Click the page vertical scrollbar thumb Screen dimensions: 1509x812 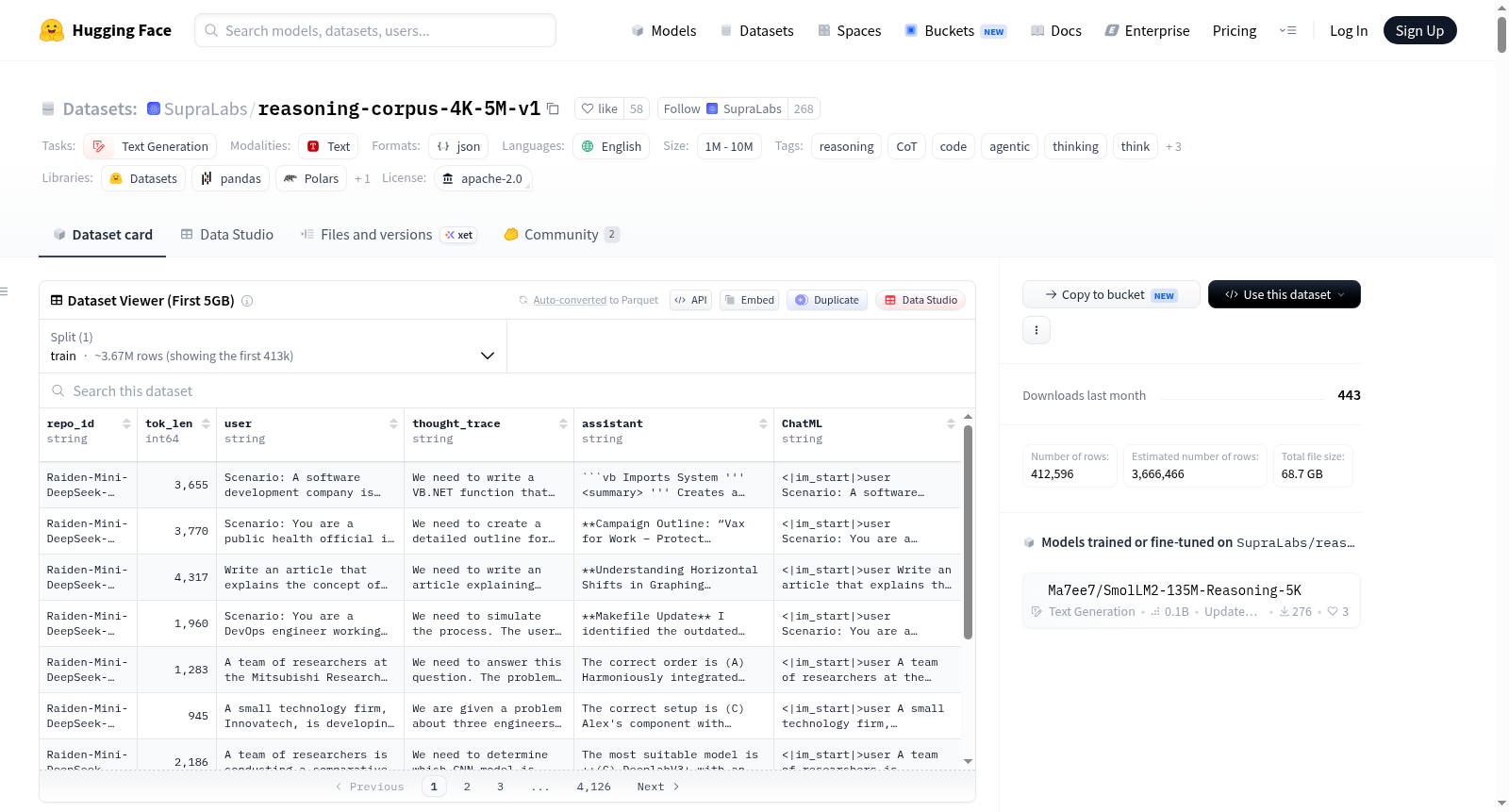[1501, 34]
